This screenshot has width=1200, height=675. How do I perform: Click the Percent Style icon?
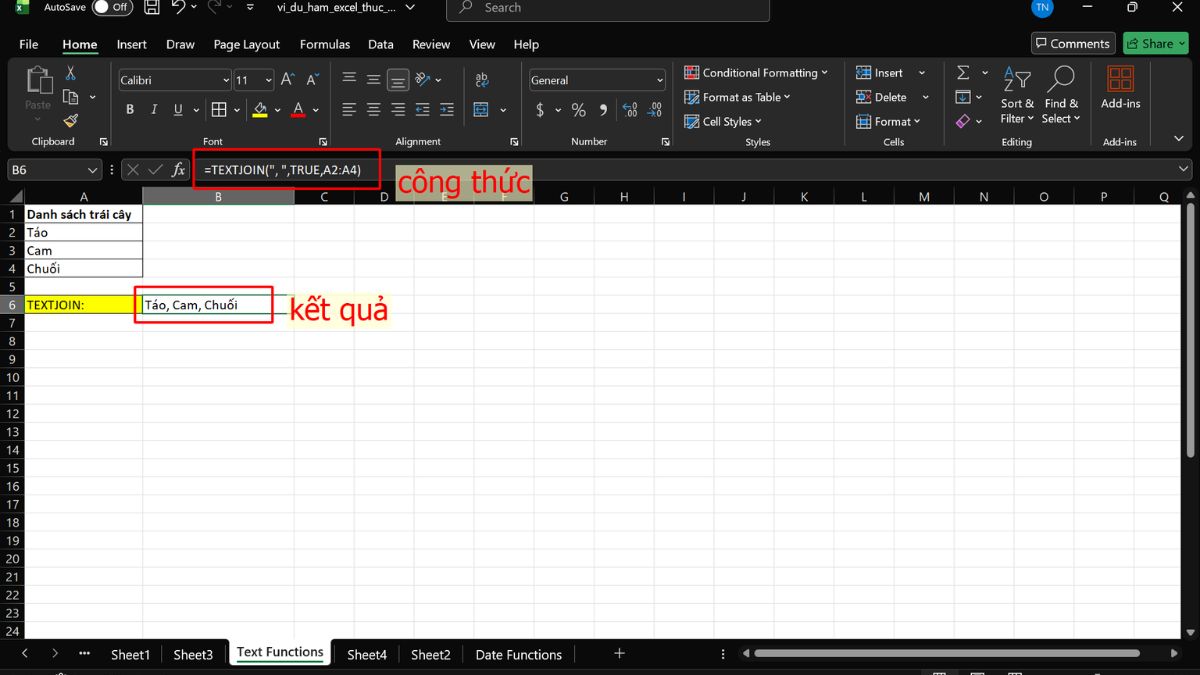click(x=578, y=110)
